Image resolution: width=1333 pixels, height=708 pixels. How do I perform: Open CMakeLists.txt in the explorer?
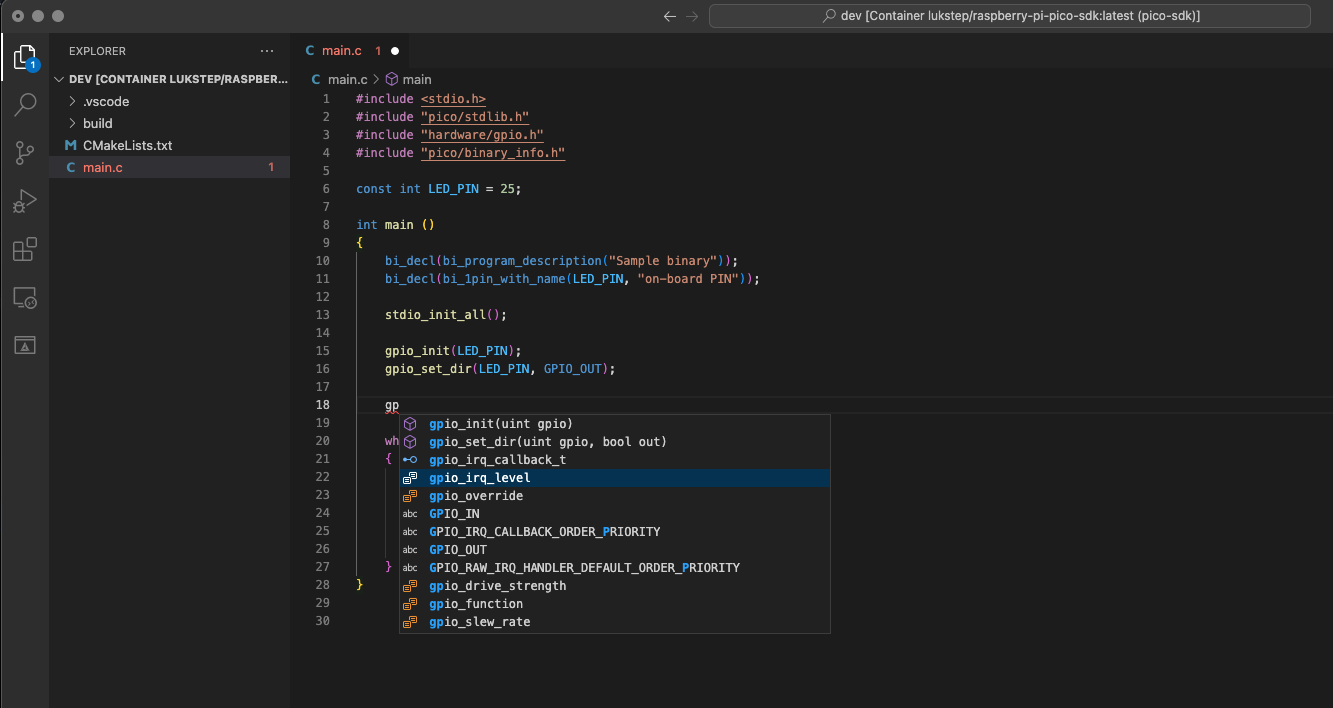tap(127, 145)
